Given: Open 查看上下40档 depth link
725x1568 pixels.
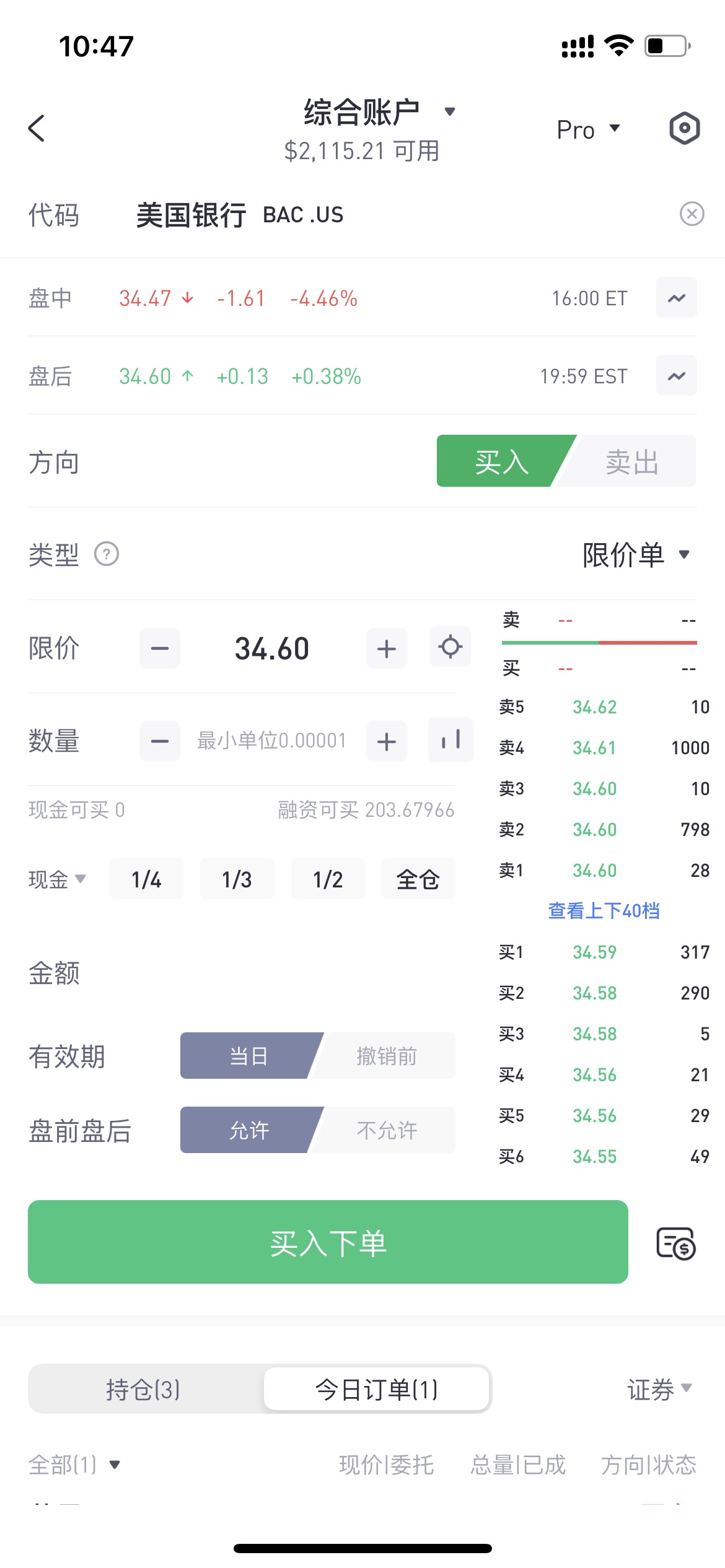Looking at the screenshot, I should coord(604,911).
